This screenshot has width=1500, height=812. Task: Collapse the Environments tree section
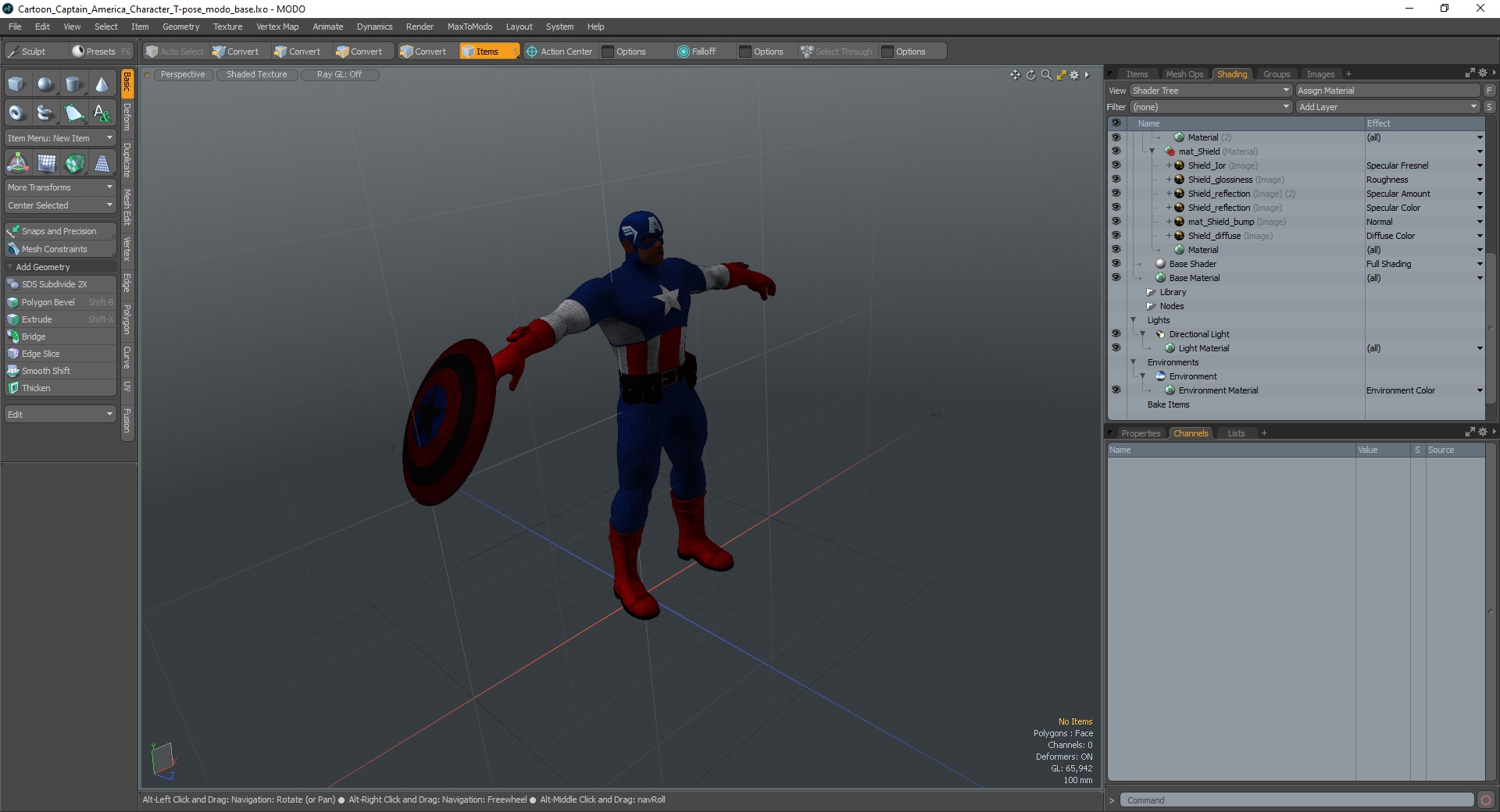pyautogui.click(x=1133, y=362)
